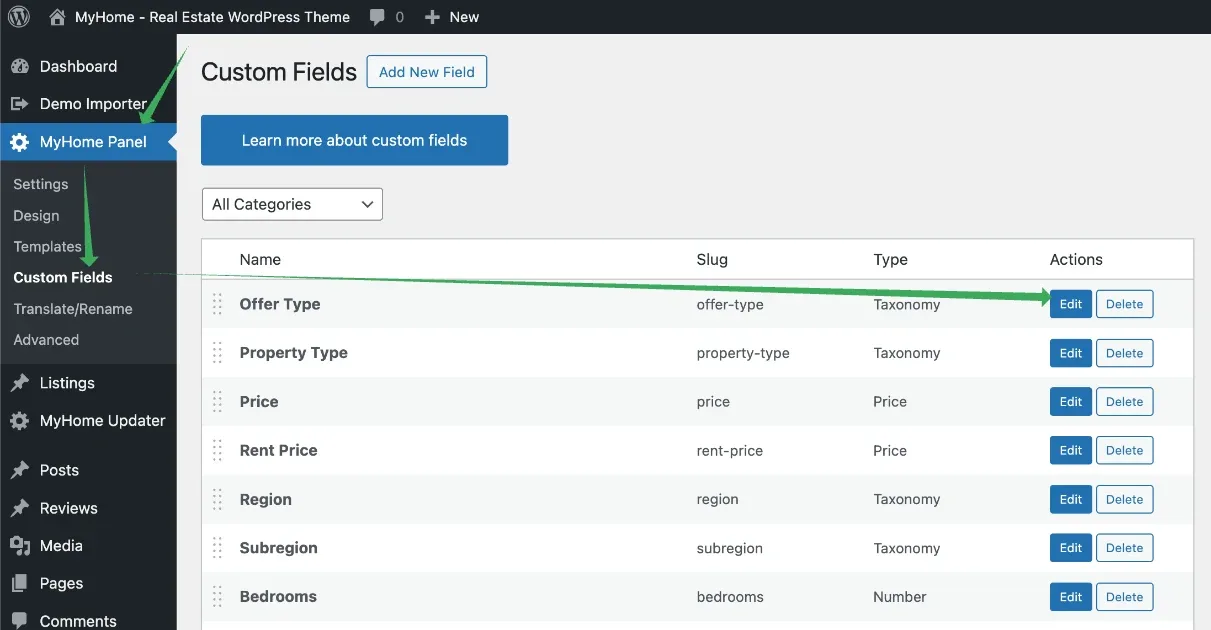Open Listings in the sidebar
The width and height of the screenshot is (1211, 630).
tap(67, 383)
